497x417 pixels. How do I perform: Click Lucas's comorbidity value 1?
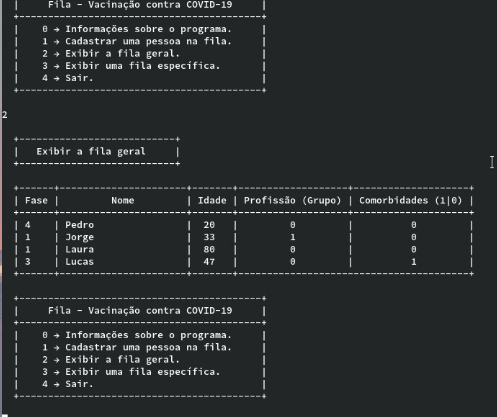coord(413,262)
